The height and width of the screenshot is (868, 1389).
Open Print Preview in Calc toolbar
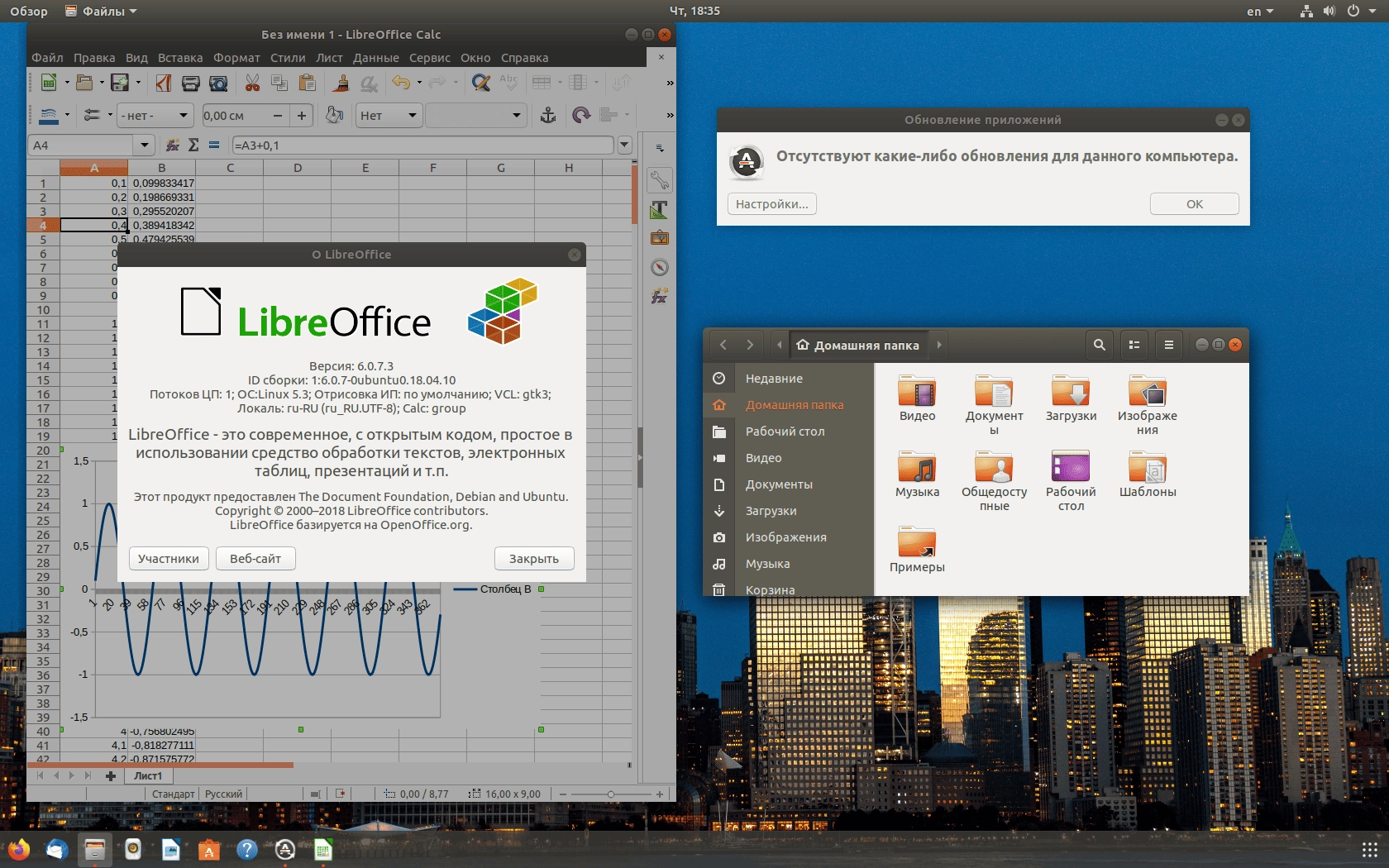[x=218, y=82]
